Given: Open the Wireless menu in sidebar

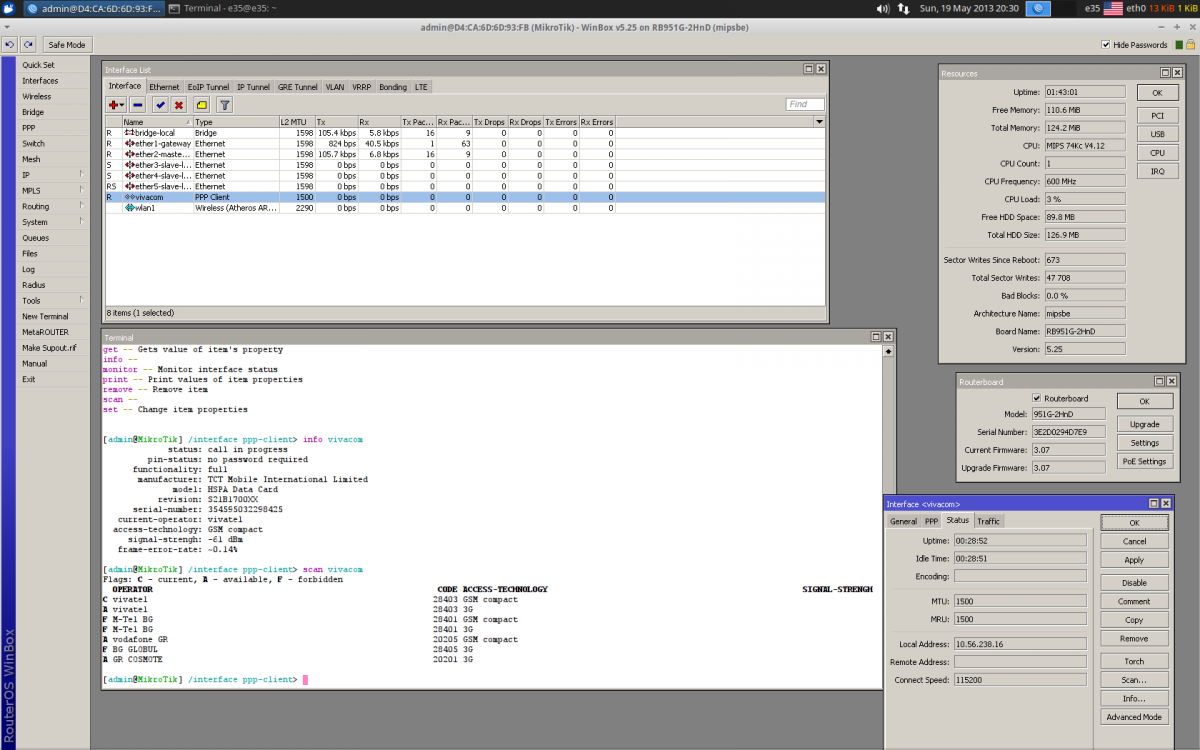Looking at the screenshot, I should [37, 97].
